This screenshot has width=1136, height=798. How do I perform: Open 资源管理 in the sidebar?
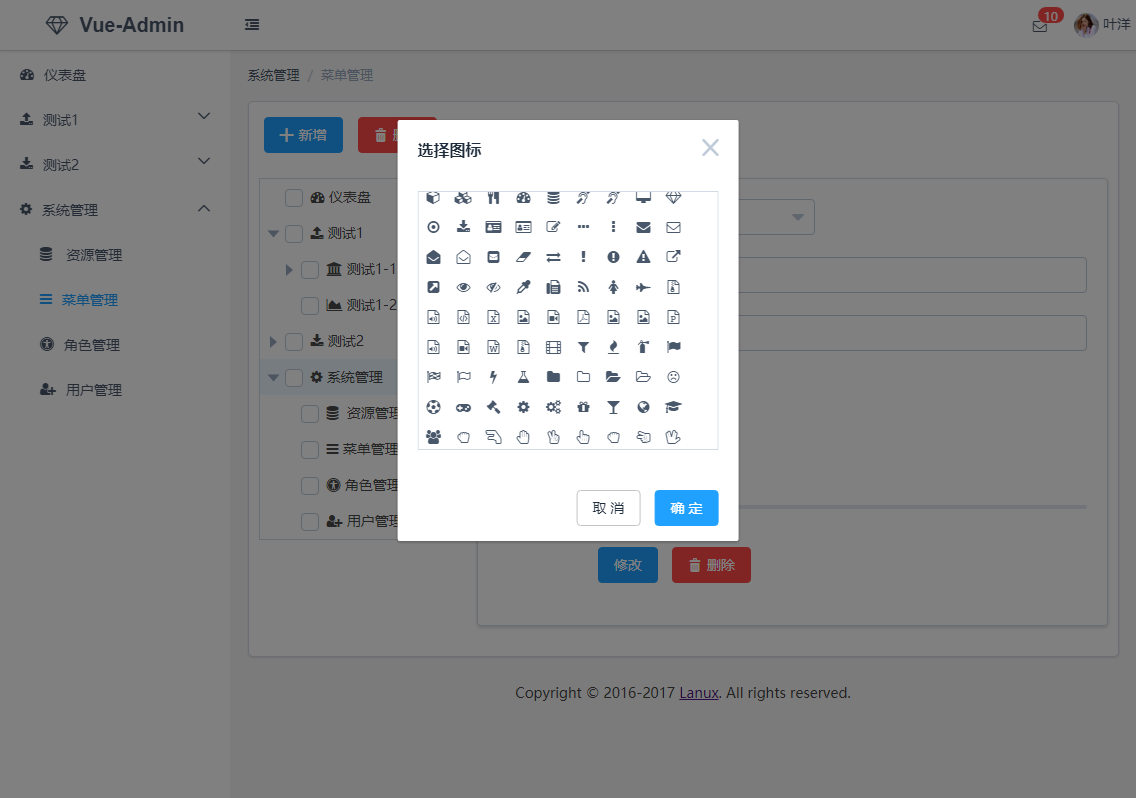(x=93, y=255)
